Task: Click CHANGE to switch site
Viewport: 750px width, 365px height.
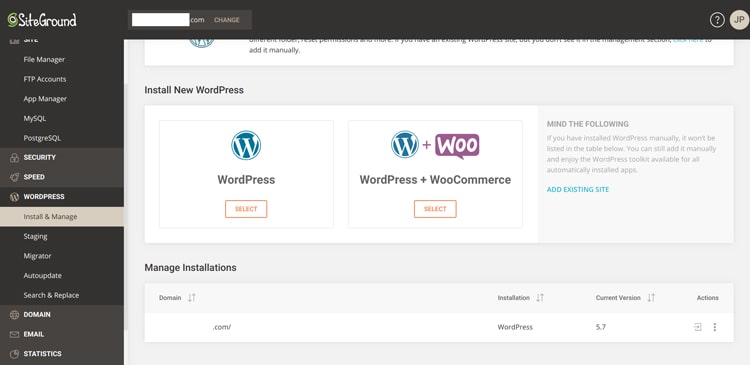Action: [227, 20]
